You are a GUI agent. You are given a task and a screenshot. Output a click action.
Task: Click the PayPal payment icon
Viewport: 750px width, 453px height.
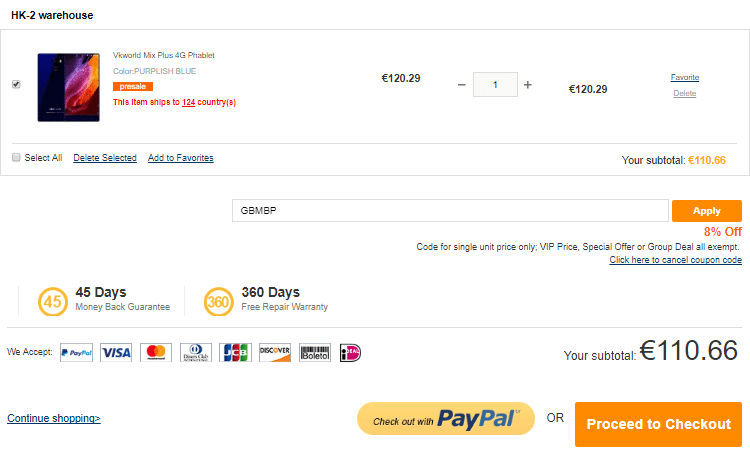click(77, 353)
